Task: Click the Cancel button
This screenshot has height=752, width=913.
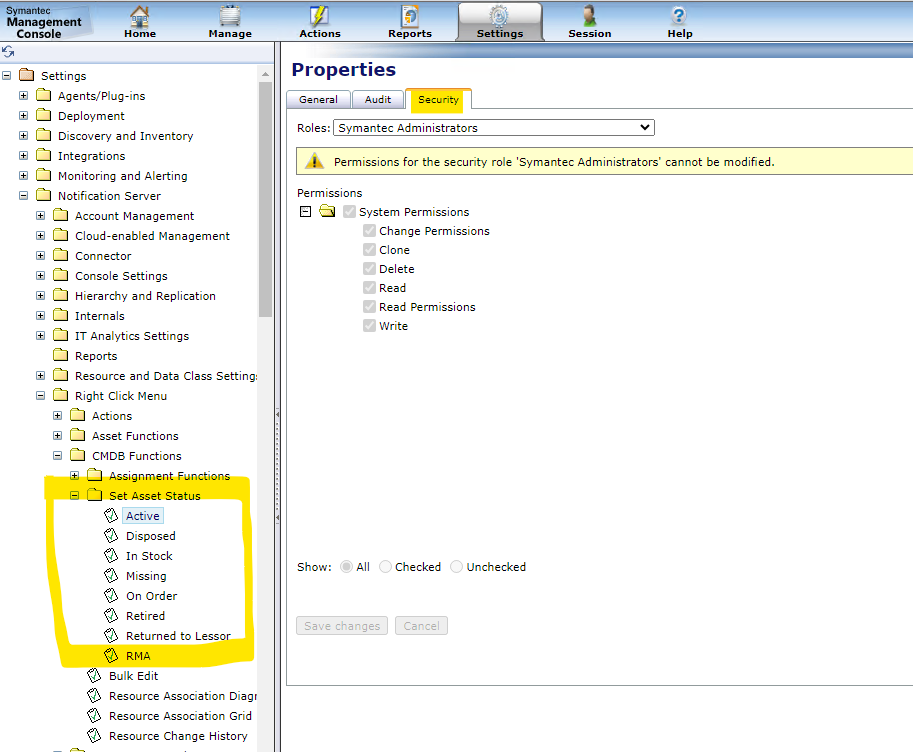Action: (422, 626)
